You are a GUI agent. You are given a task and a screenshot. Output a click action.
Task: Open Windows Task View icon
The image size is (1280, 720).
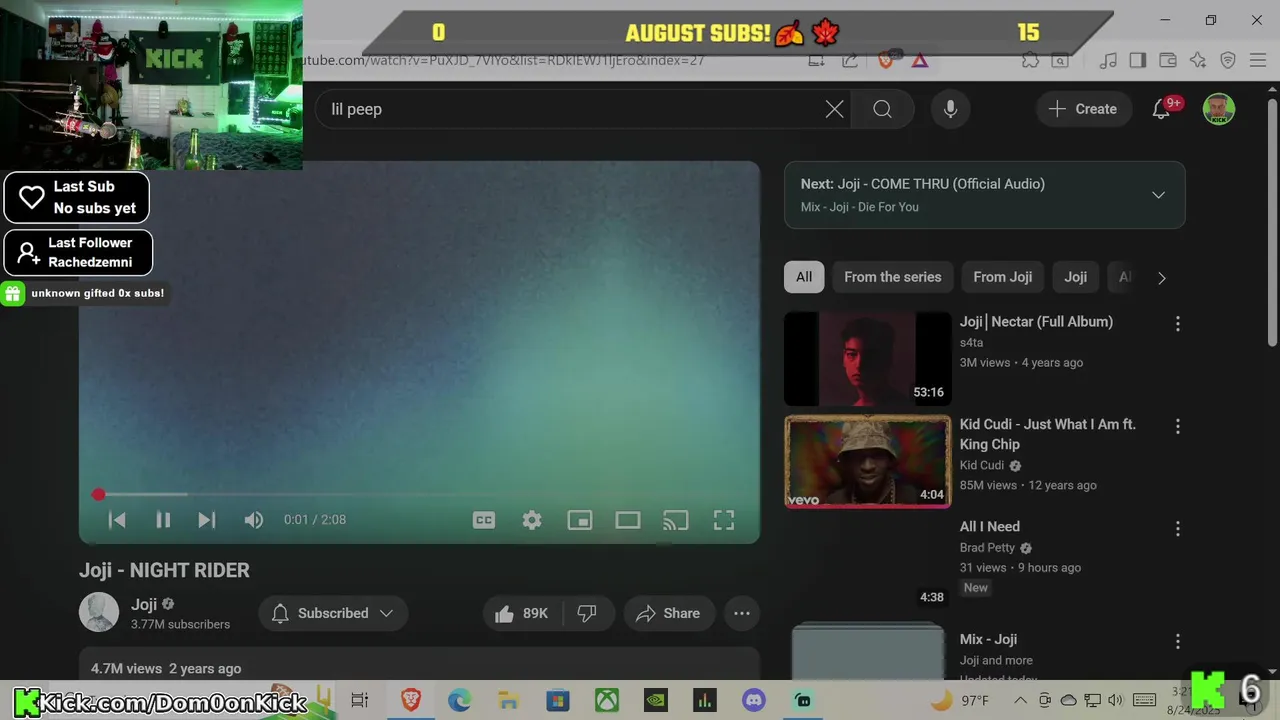pos(360,700)
